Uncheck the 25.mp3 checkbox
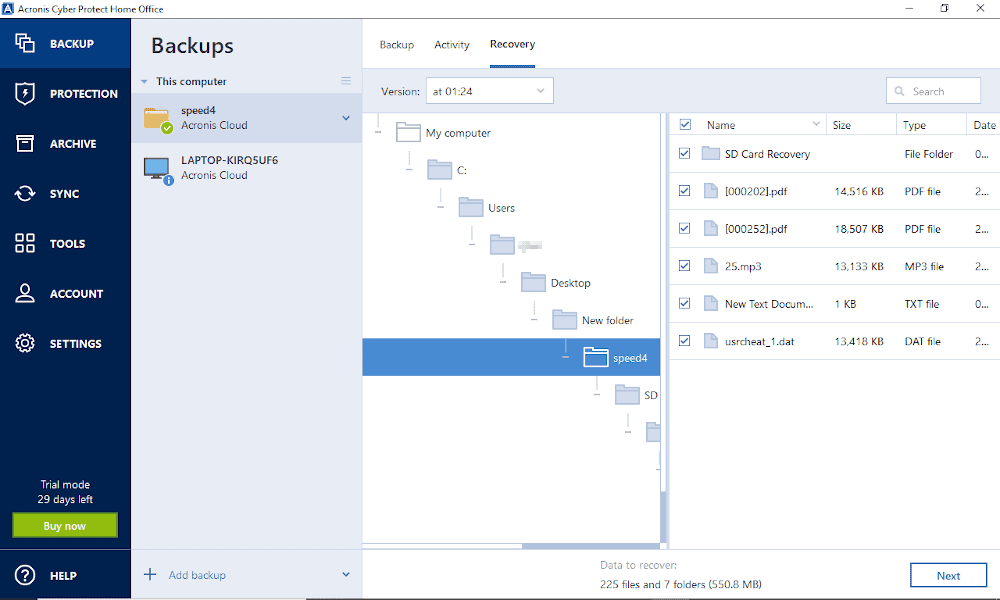Screen dimensions: 1000x600 tap(684, 266)
